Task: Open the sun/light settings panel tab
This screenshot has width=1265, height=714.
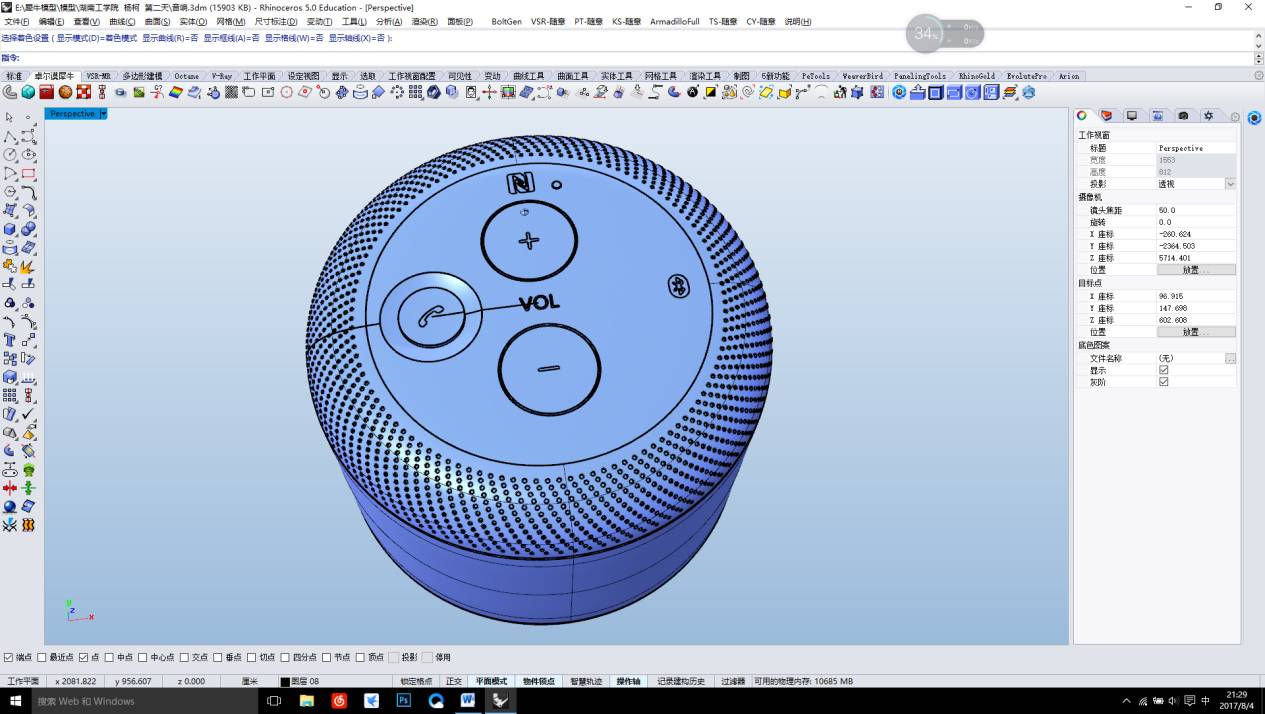Action: (1208, 116)
